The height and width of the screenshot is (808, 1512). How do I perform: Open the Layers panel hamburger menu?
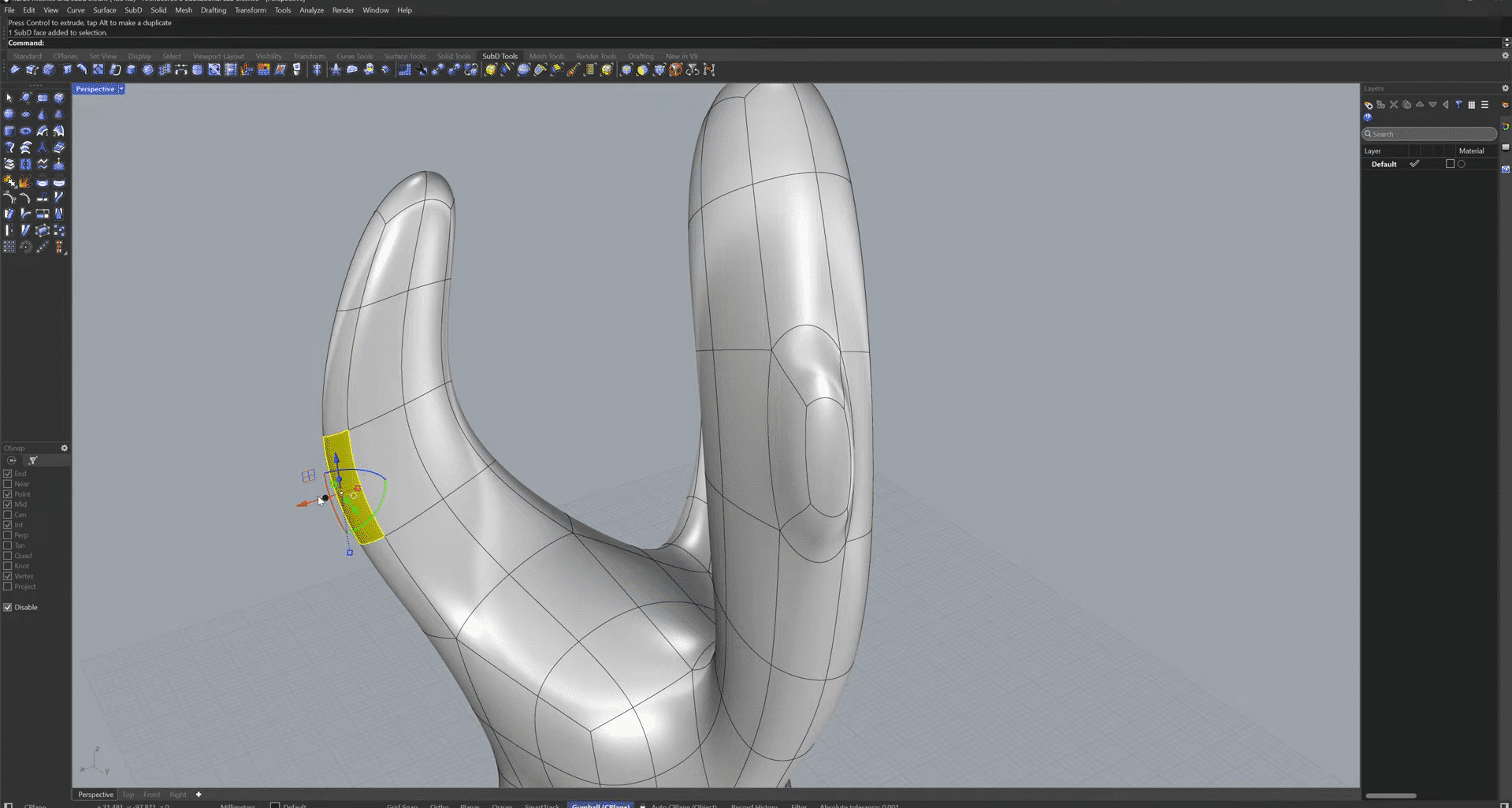pos(1484,105)
